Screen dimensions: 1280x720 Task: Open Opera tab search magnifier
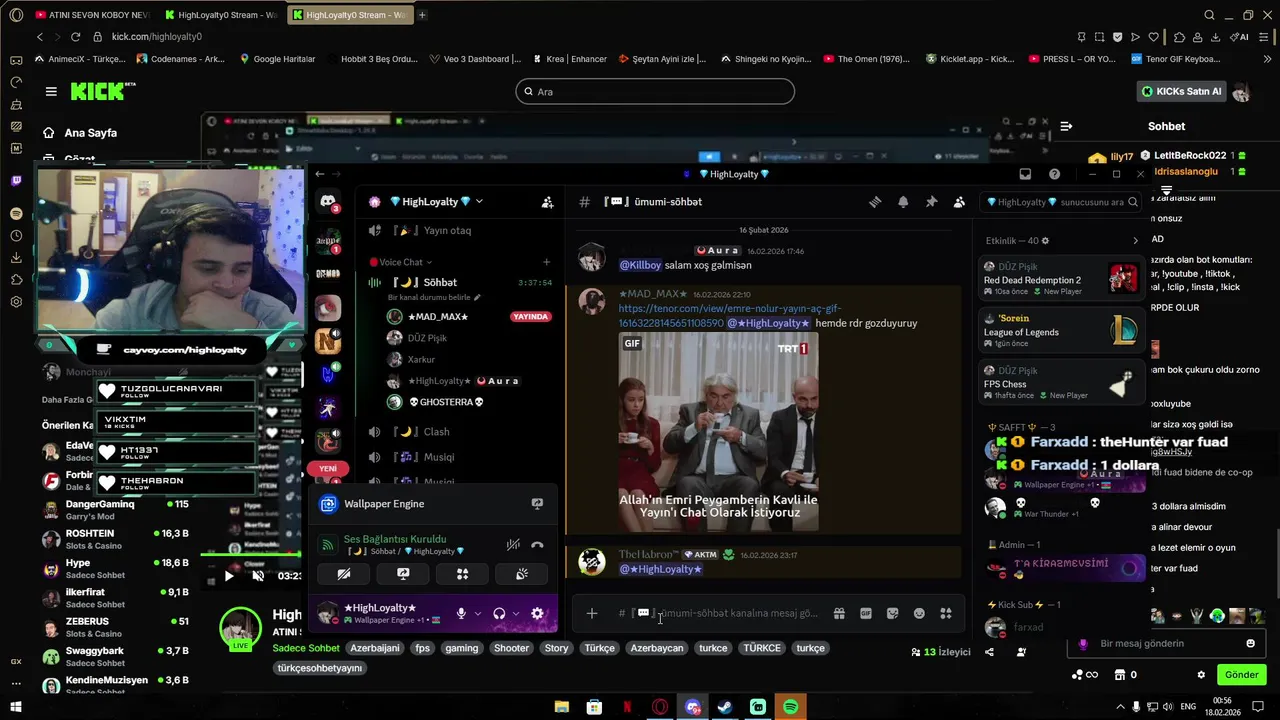pyautogui.click(x=1209, y=15)
